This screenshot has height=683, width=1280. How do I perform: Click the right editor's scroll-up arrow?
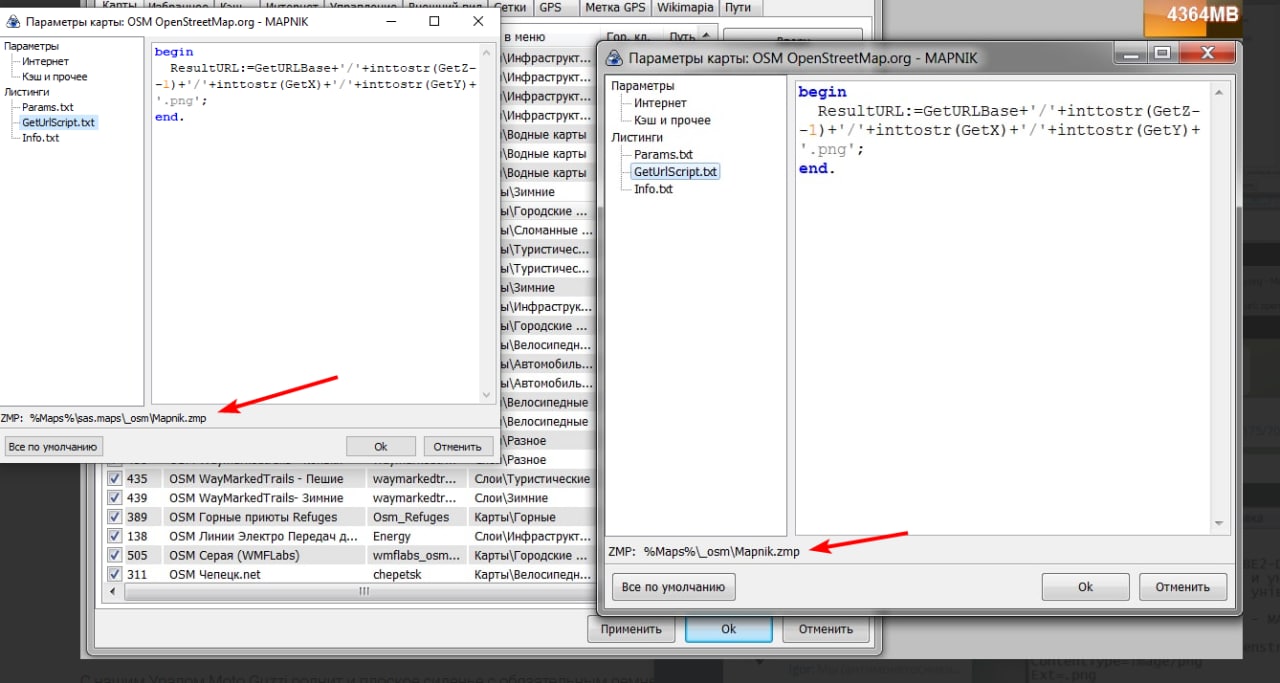(1219, 92)
